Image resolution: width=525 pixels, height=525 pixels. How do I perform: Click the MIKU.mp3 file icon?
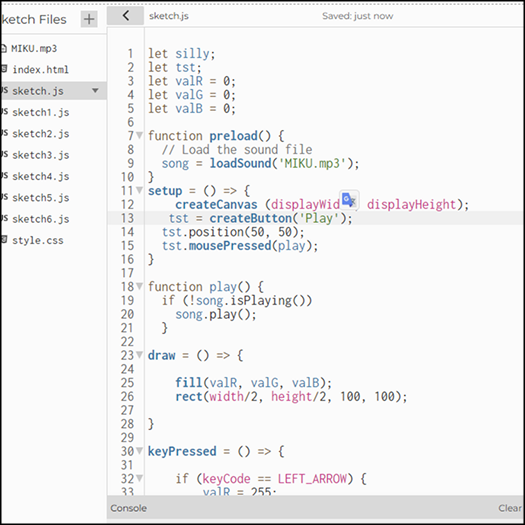(x=3, y=49)
